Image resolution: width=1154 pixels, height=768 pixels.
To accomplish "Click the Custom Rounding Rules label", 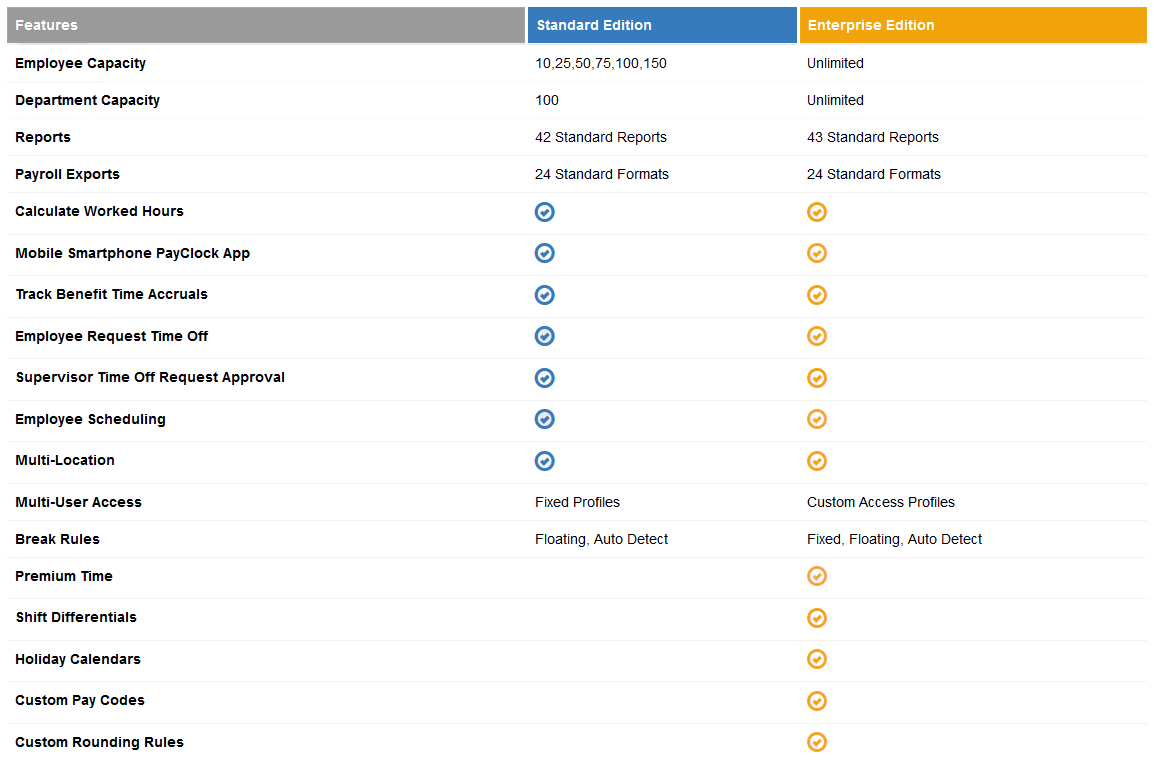I will coord(99,742).
